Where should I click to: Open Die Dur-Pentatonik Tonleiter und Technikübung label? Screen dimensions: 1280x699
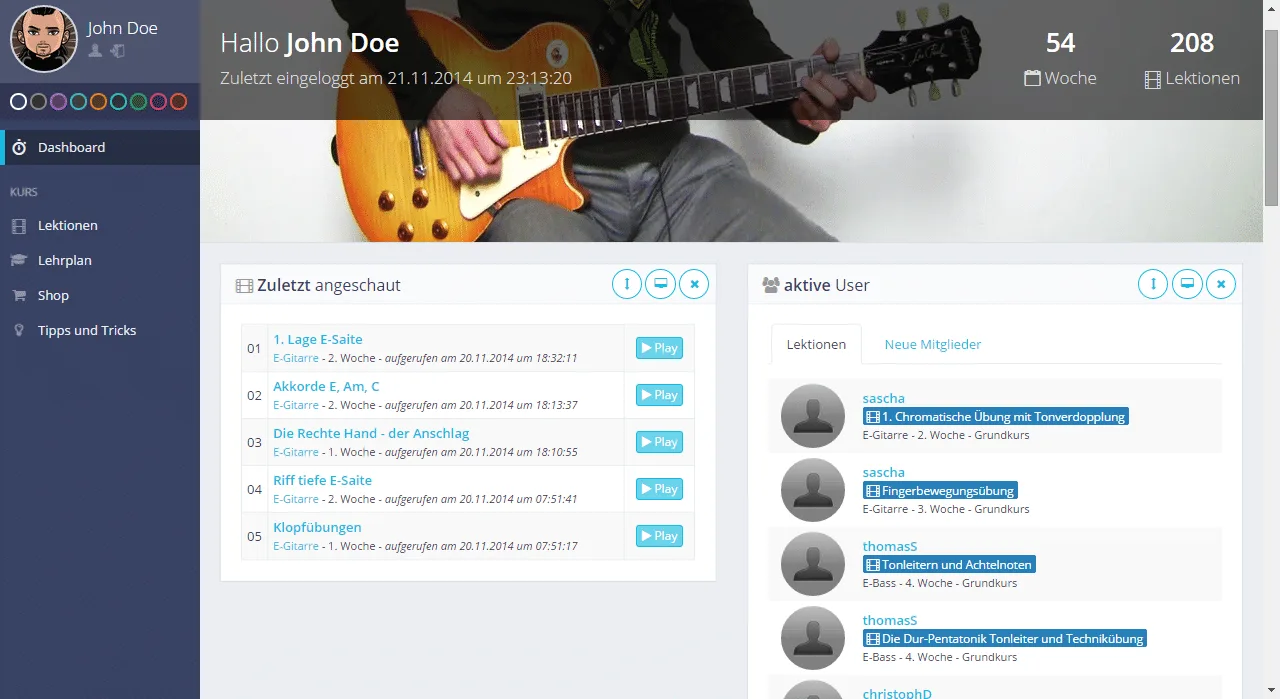pos(1004,638)
